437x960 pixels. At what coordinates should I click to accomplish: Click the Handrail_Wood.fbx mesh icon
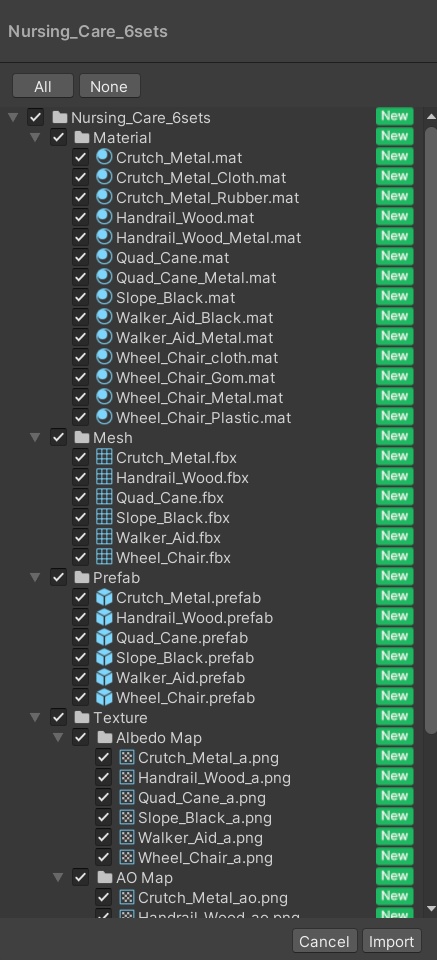click(x=105, y=477)
